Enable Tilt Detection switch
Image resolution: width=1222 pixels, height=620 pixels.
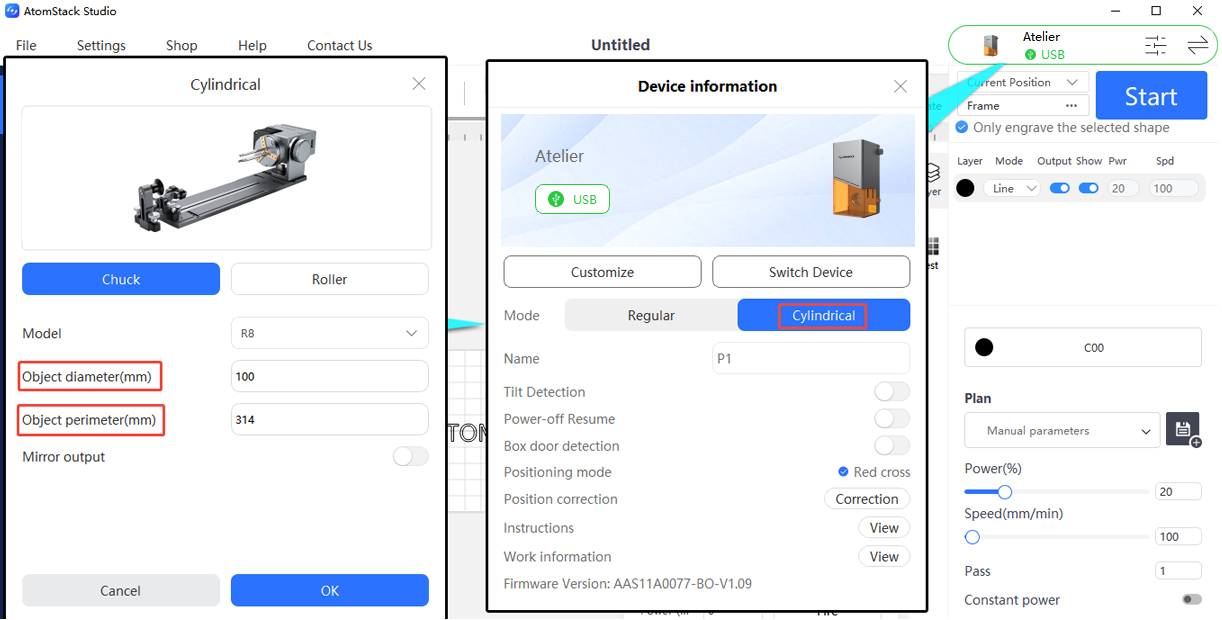[892, 392]
